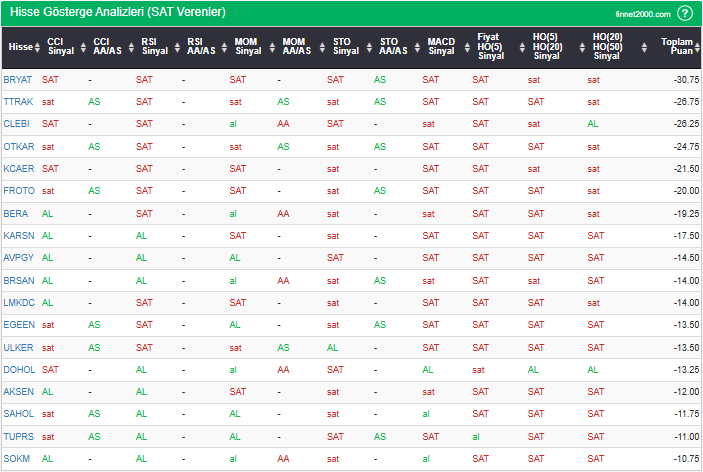Click BRYAT's green AS STO value
The height and width of the screenshot is (472, 703).
(380, 80)
